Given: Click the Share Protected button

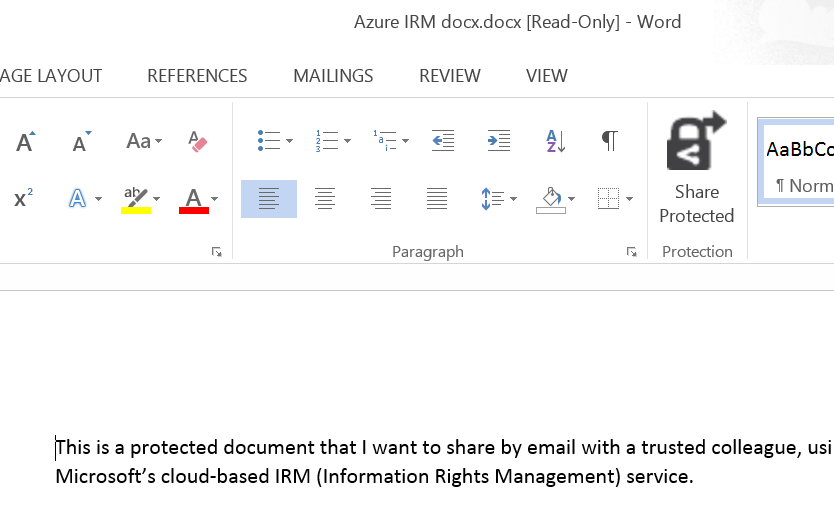Looking at the screenshot, I should pyautogui.click(x=697, y=168).
